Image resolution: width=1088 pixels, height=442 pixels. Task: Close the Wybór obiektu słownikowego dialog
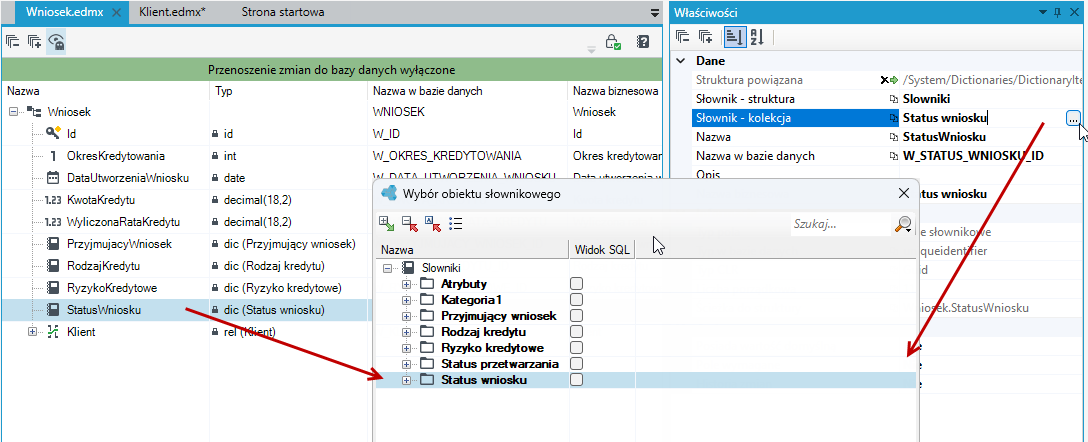click(x=903, y=194)
